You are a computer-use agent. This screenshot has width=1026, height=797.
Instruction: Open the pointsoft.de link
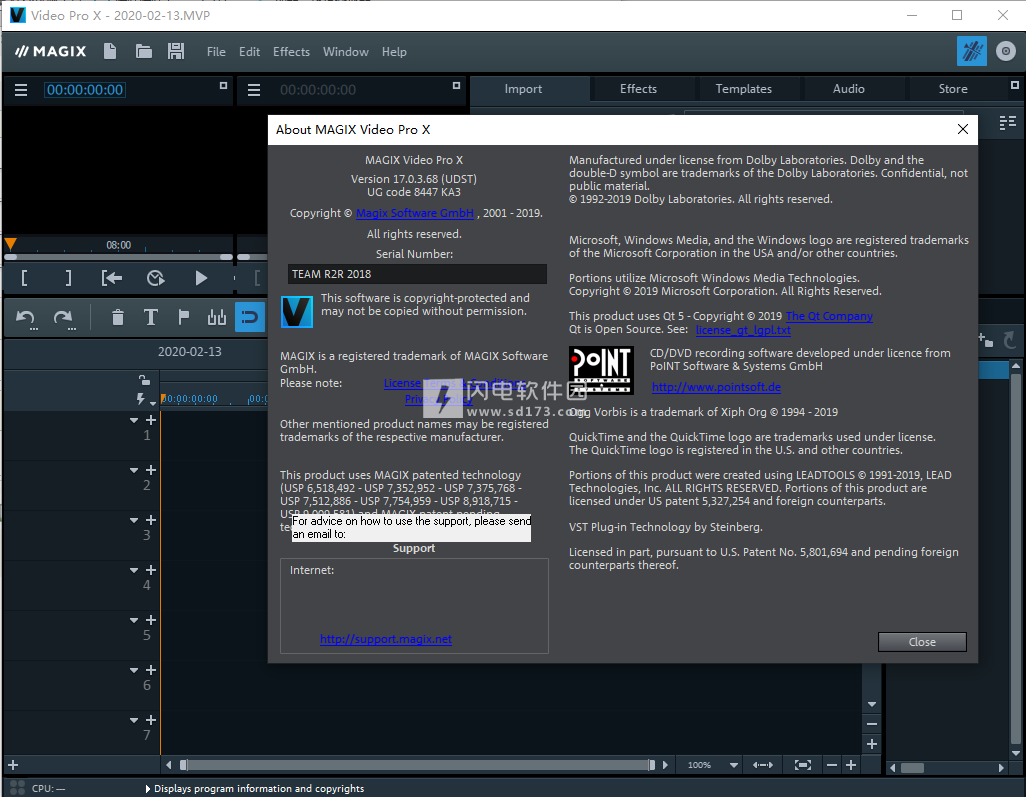pos(716,387)
